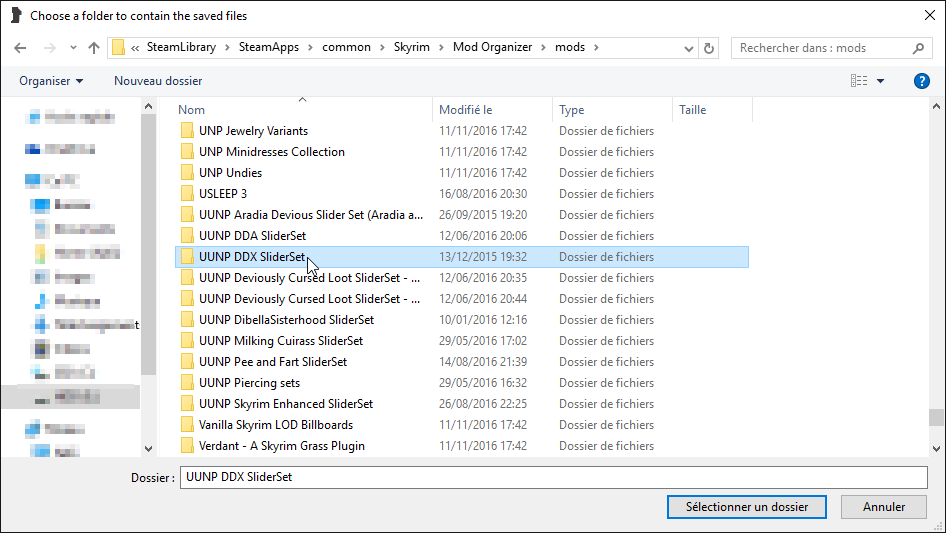Select UUNP DibellaSisterhood SliderSet folder
The image size is (946, 533).
[462, 320]
